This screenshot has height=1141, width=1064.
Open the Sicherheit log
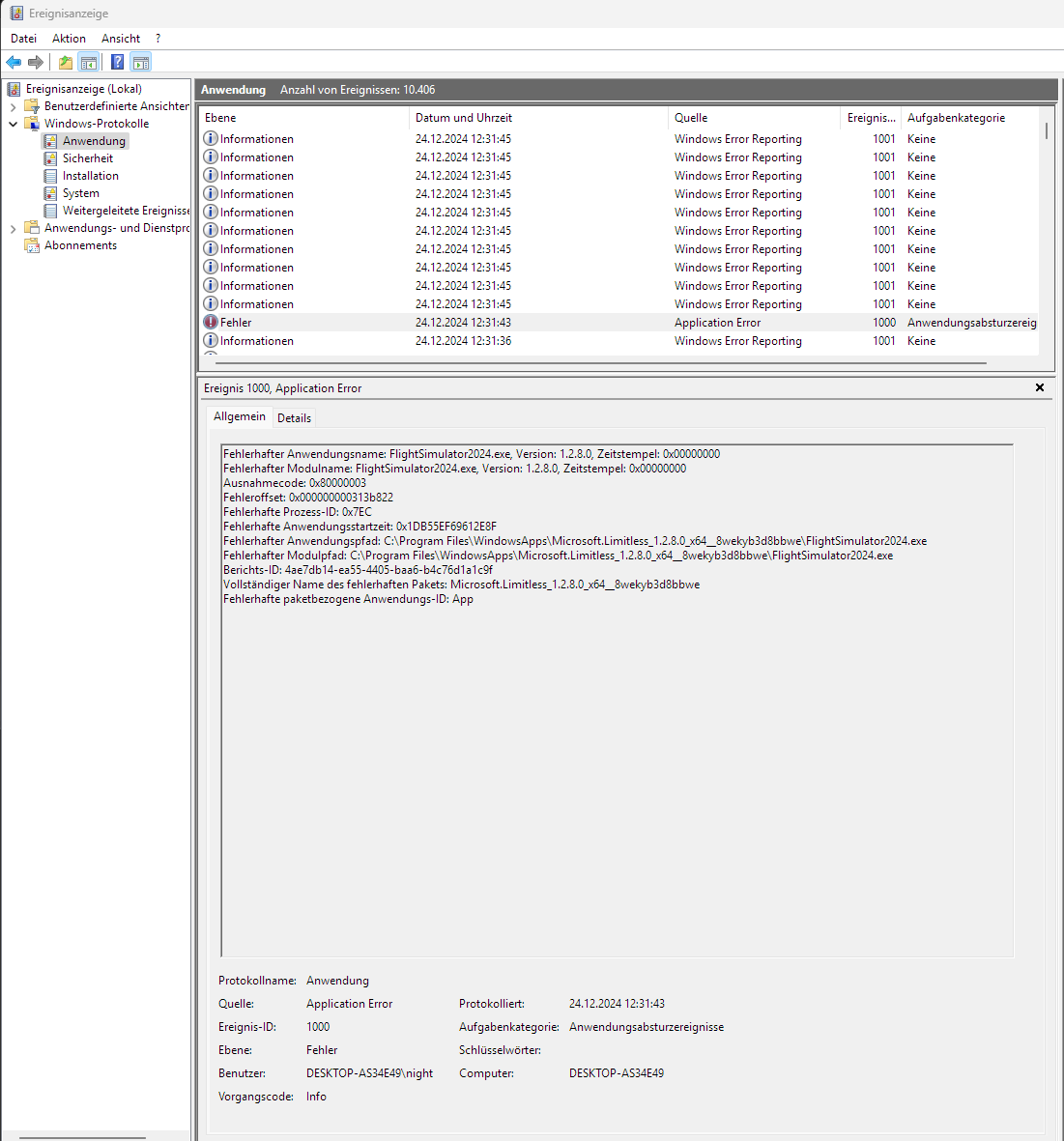[x=87, y=157]
